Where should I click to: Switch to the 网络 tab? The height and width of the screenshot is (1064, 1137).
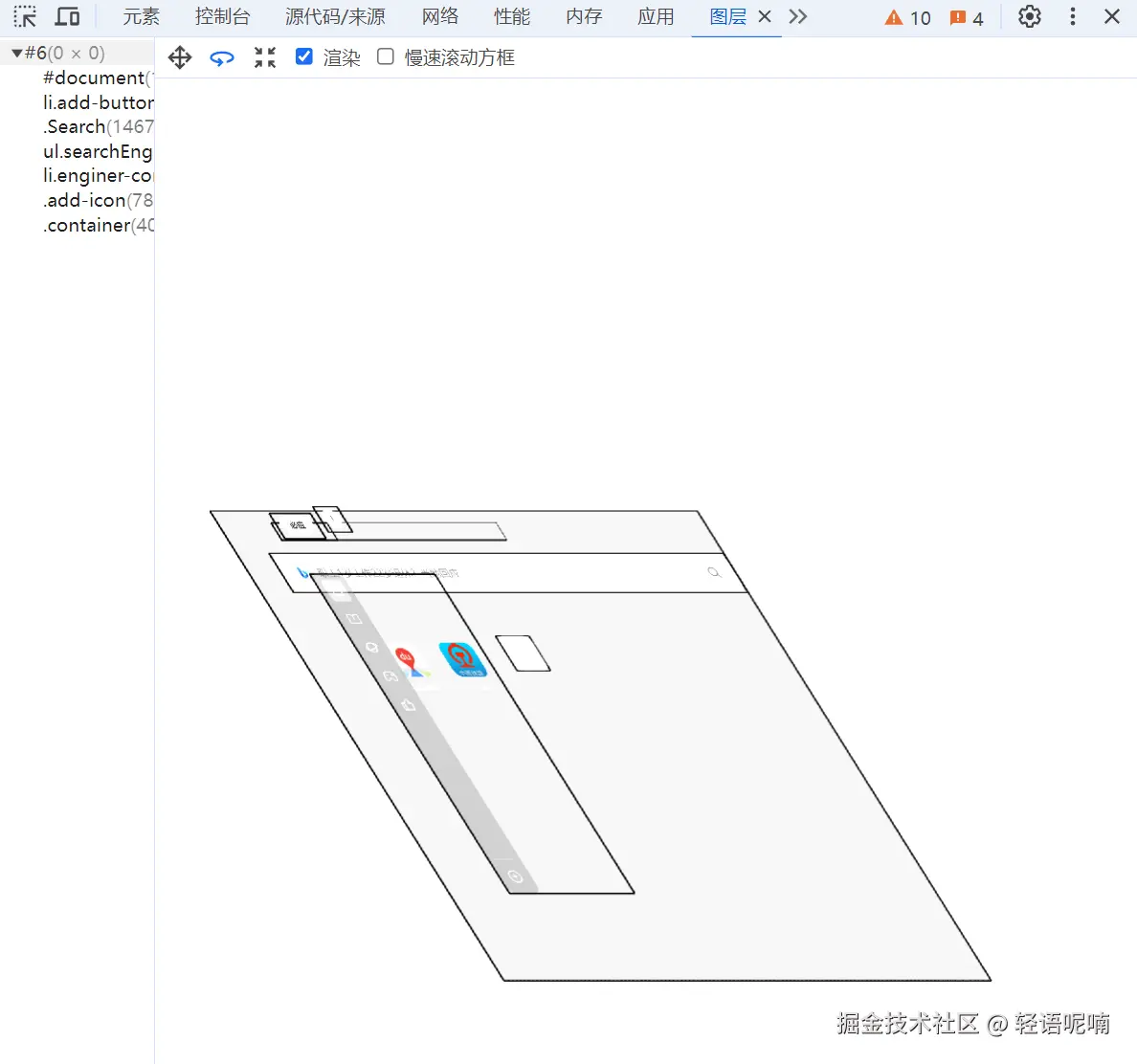pyautogui.click(x=440, y=16)
